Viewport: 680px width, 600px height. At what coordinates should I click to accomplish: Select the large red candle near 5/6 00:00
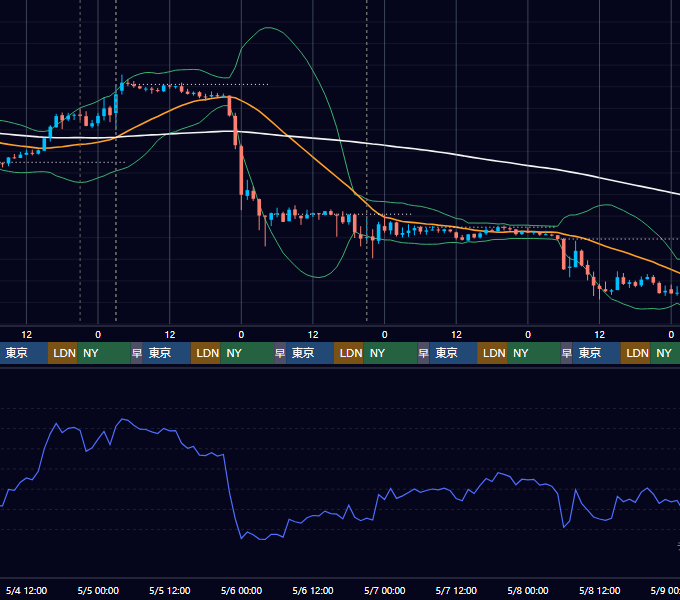pyautogui.click(x=241, y=170)
